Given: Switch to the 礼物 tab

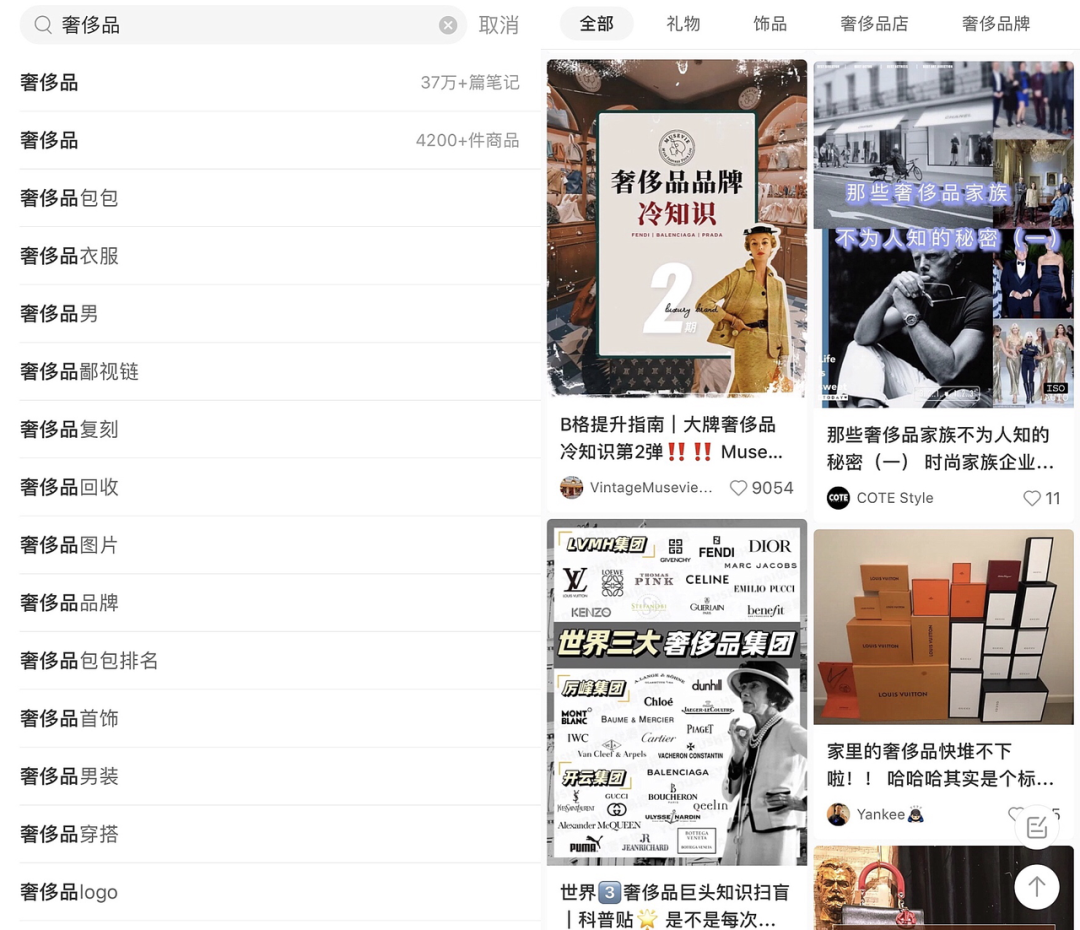Looking at the screenshot, I should pos(683,23).
